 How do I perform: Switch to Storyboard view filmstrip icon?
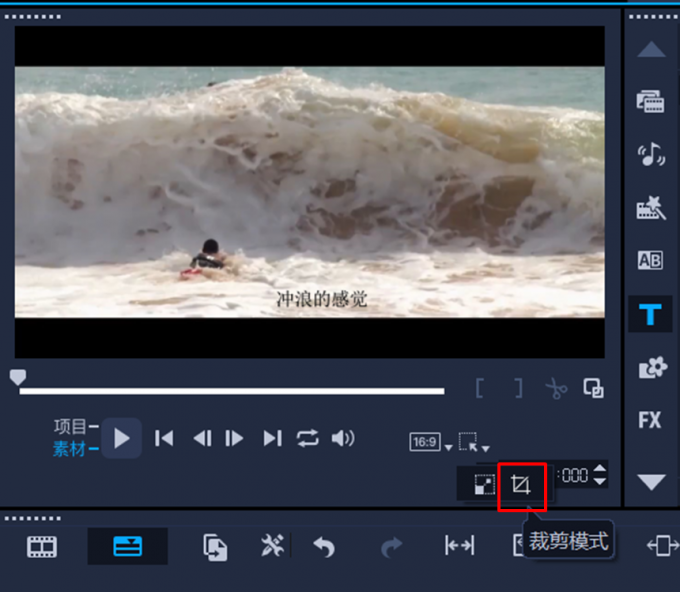point(42,547)
